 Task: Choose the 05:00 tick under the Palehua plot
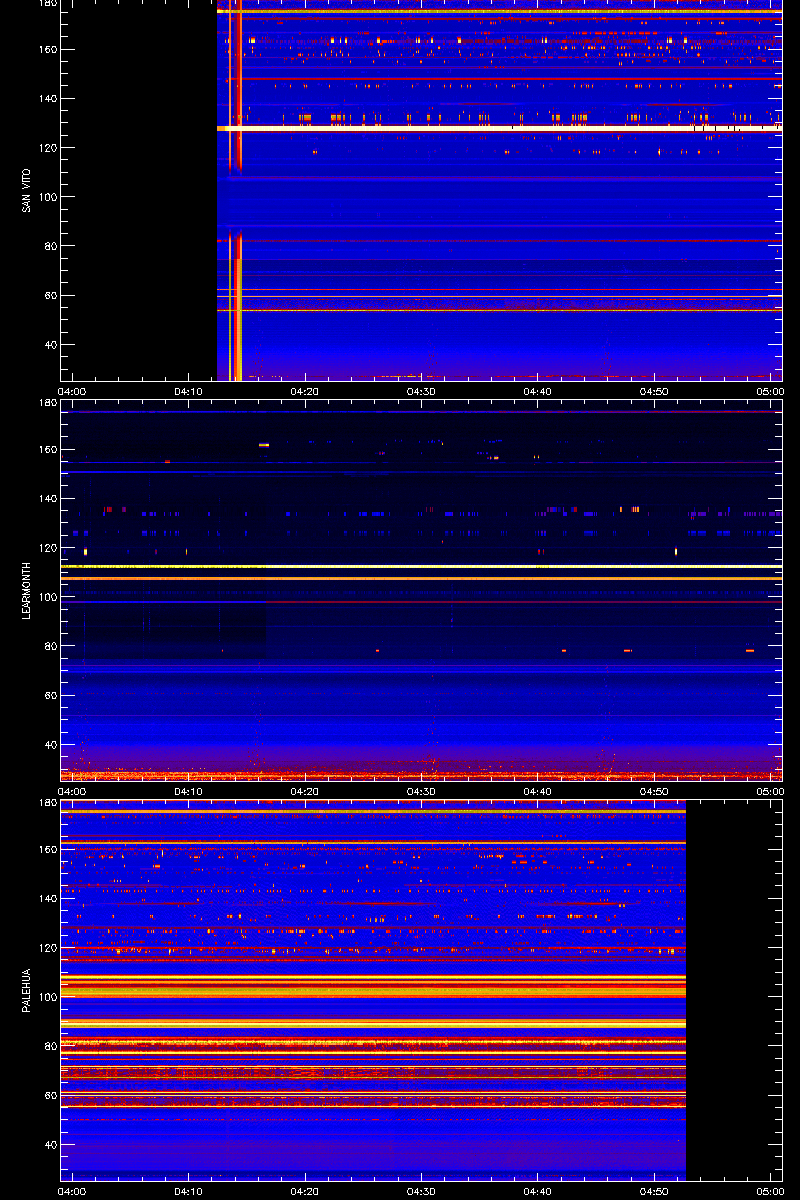pos(770,1192)
